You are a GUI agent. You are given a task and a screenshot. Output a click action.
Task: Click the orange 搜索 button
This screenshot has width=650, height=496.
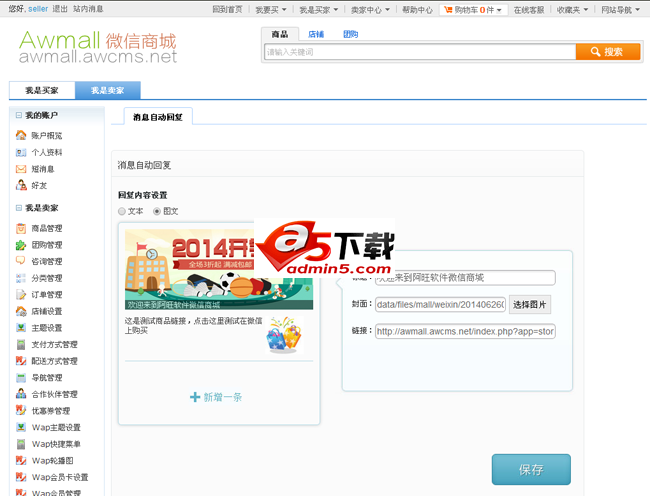pyautogui.click(x=608, y=52)
